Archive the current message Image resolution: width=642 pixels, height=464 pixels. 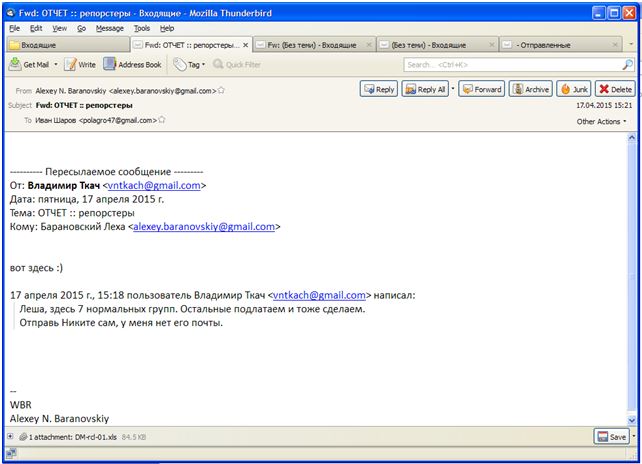pos(530,89)
